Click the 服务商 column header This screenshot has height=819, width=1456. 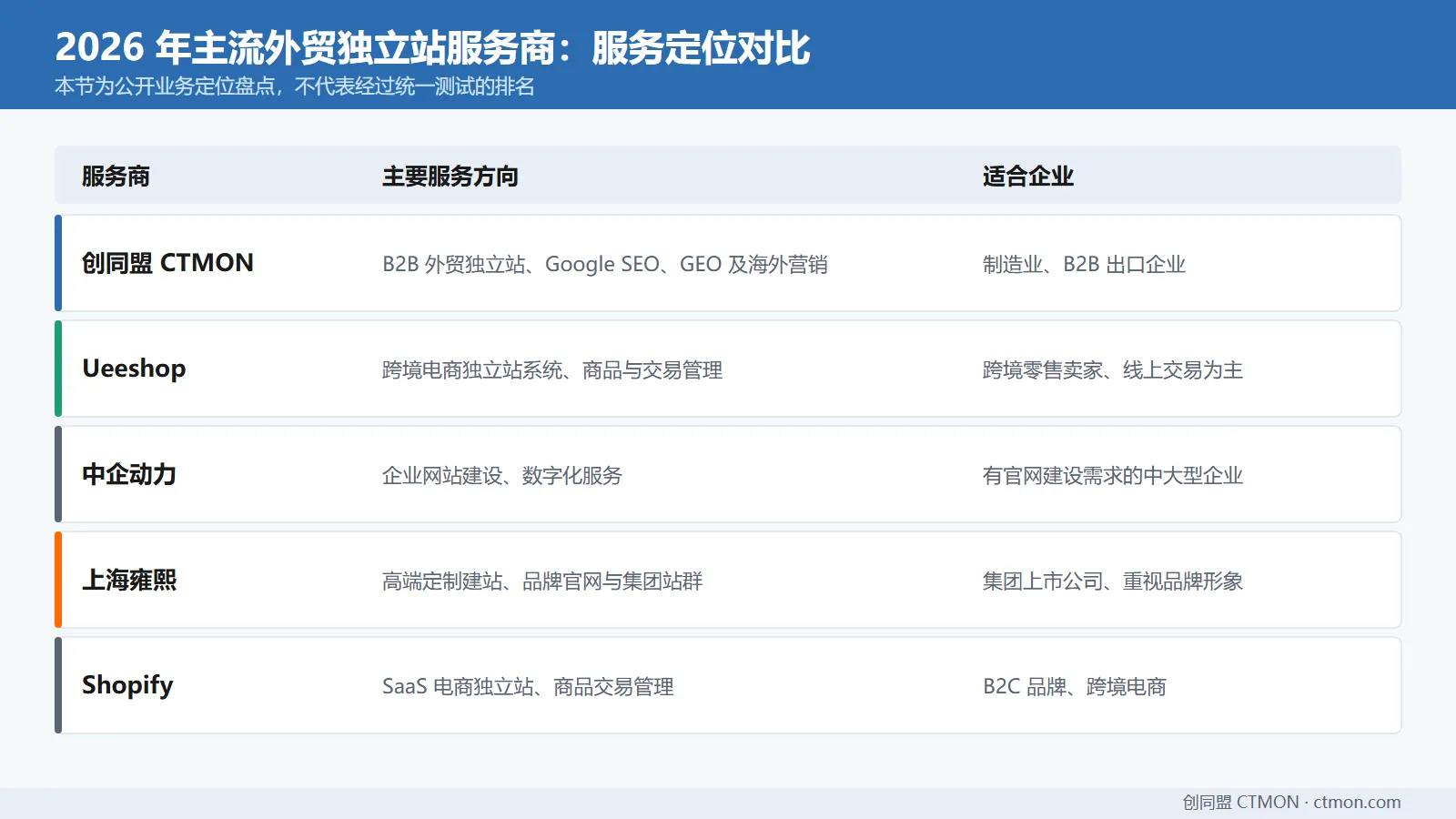point(116,176)
